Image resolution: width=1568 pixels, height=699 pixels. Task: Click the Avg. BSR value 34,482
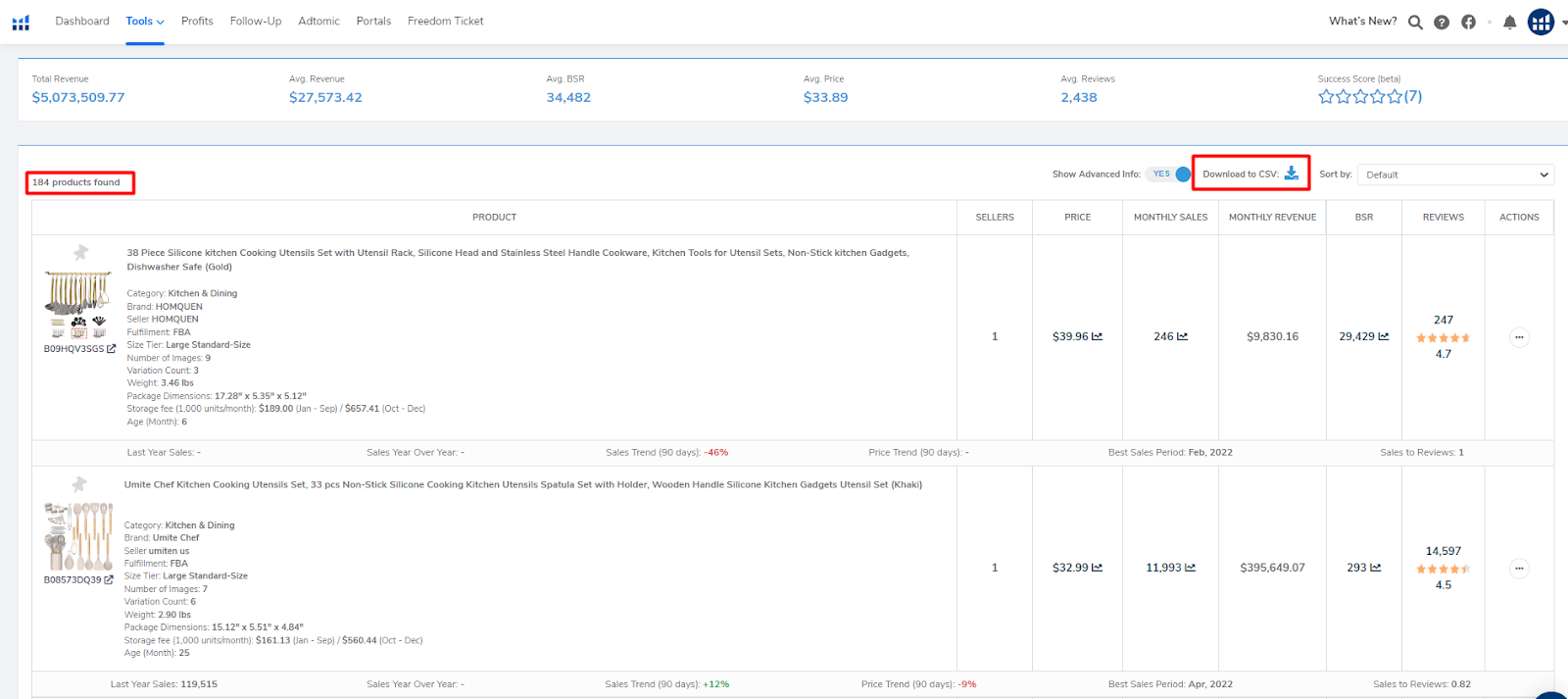[x=568, y=97]
